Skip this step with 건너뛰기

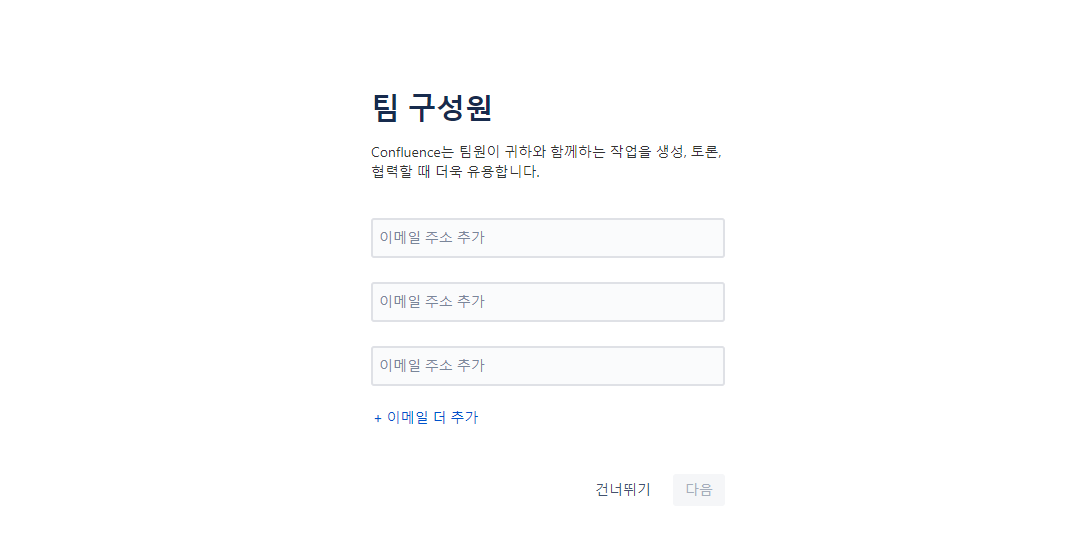point(623,490)
